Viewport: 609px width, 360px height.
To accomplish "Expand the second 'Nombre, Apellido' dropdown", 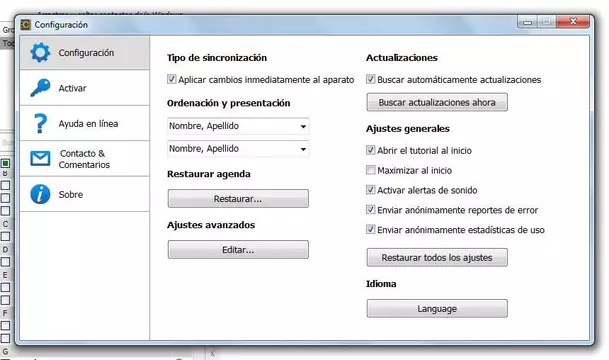I will [x=238, y=149].
